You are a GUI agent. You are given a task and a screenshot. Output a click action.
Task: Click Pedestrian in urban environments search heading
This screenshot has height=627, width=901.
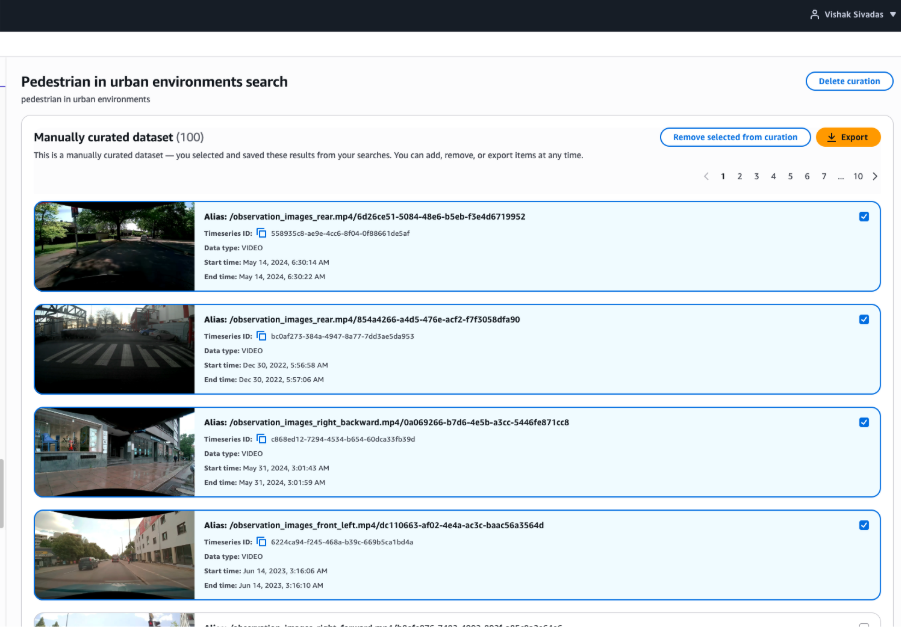154,82
